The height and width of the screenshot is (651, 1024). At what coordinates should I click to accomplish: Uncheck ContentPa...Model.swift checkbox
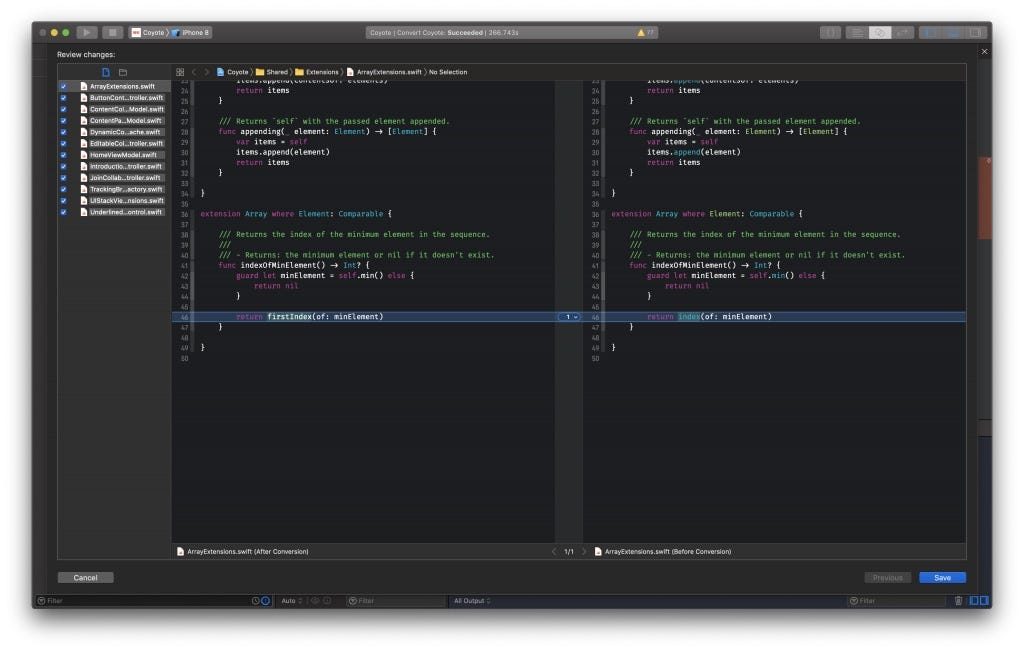pyautogui.click(x=63, y=121)
